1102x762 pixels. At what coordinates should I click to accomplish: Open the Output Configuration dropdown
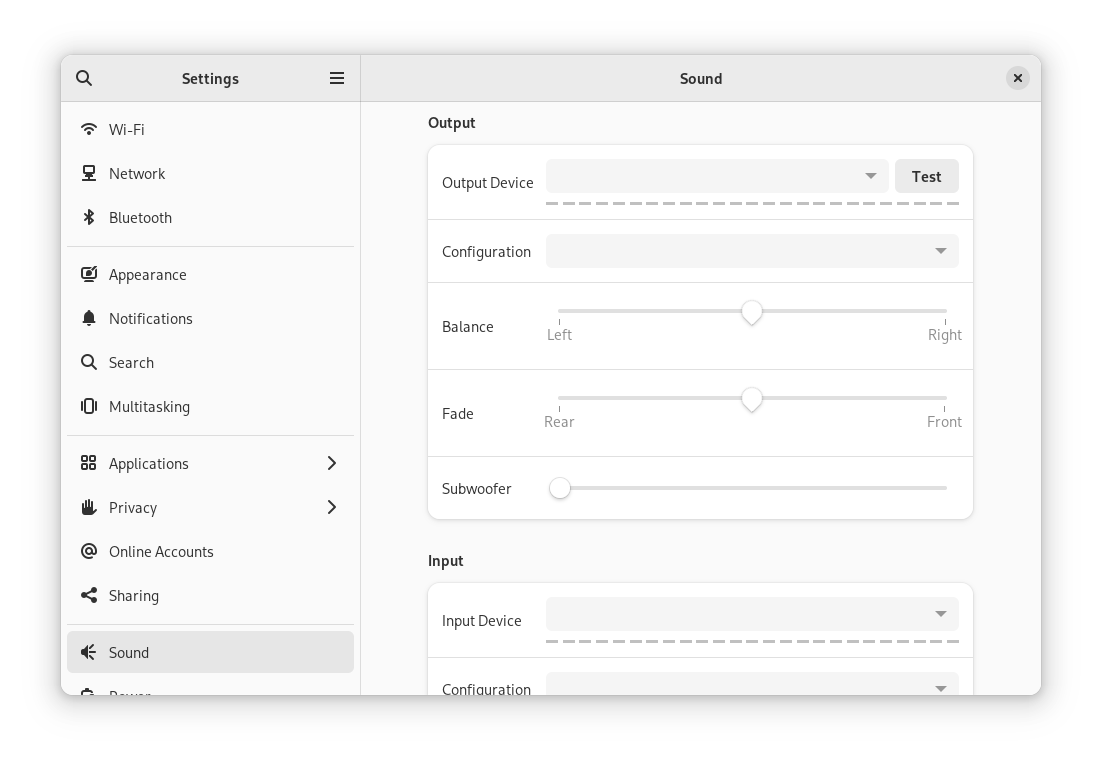pos(752,251)
